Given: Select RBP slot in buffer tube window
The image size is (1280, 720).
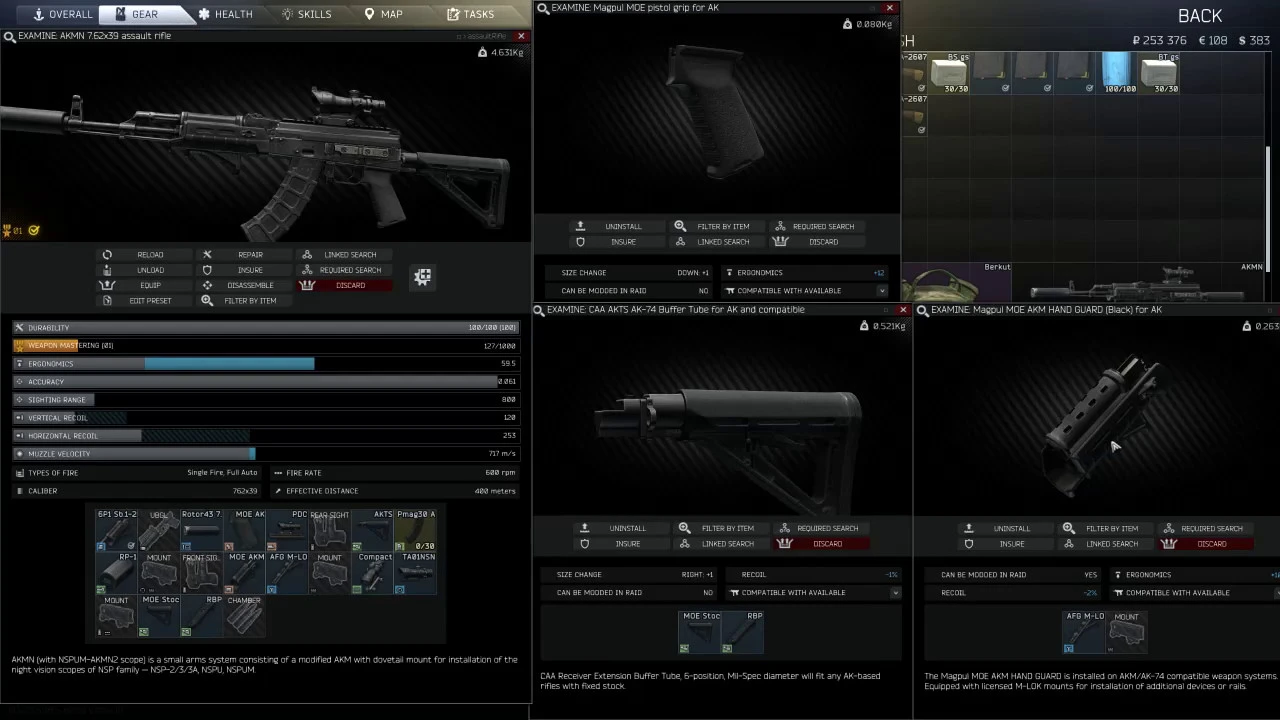Looking at the screenshot, I should coord(743,632).
